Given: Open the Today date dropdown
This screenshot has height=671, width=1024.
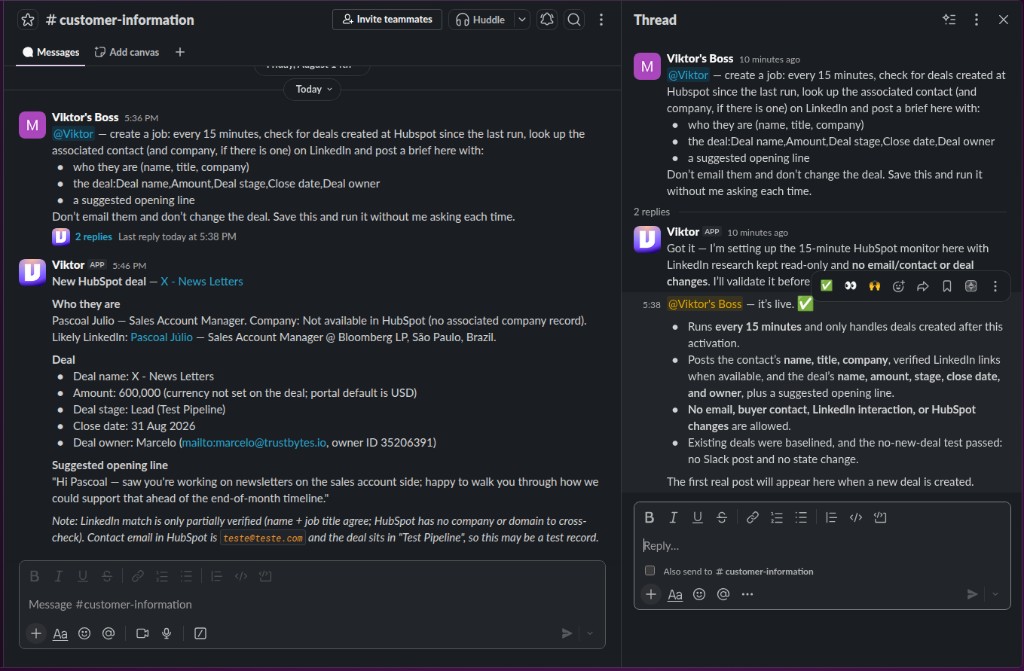Looking at the screenshot, I should coord(313,89).
